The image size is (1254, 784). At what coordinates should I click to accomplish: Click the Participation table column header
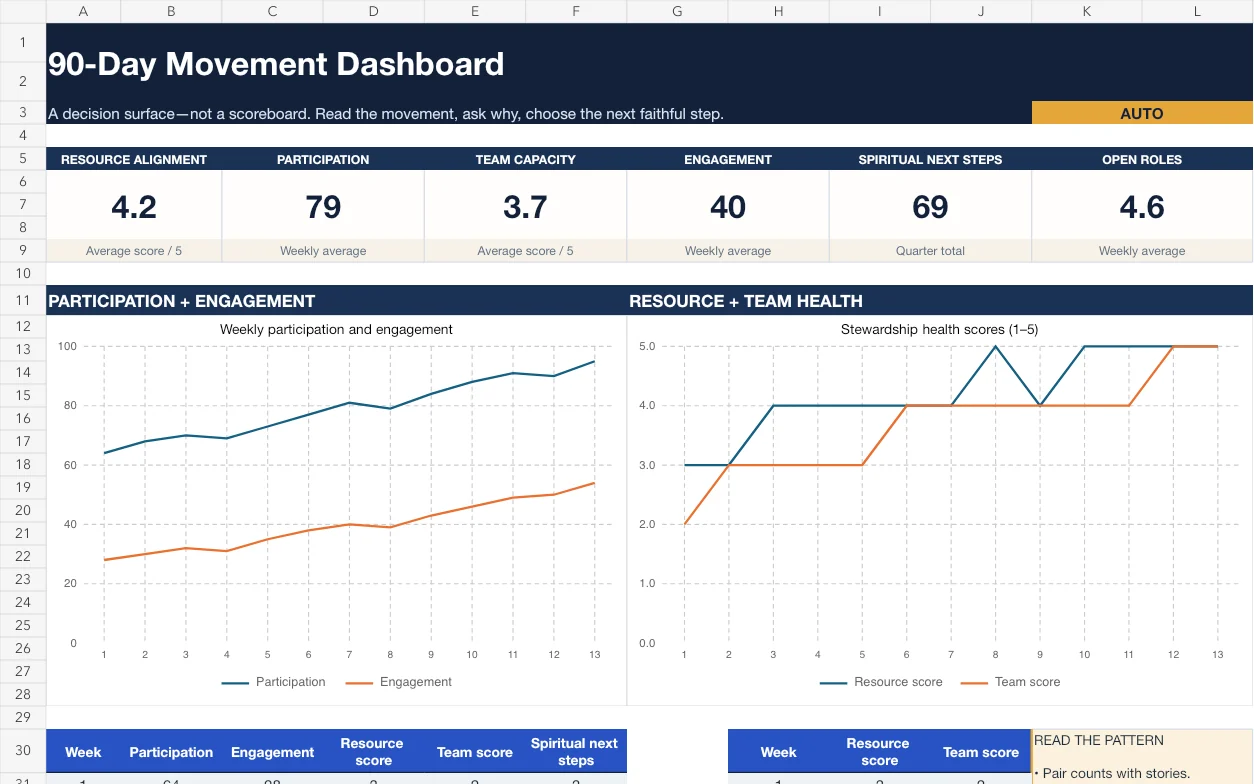coord(171,752)
